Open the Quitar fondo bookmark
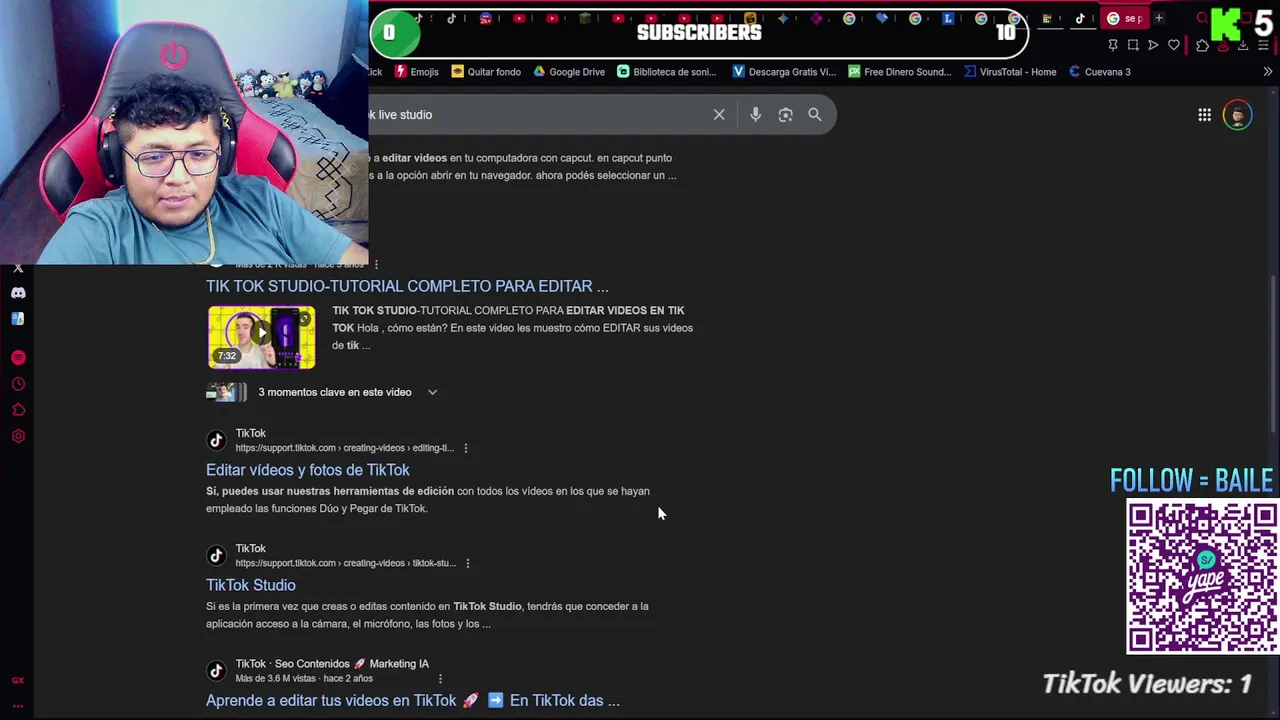Image resolution: width=1280 pixels, height=720 pixels. click(x=486, y=72)
